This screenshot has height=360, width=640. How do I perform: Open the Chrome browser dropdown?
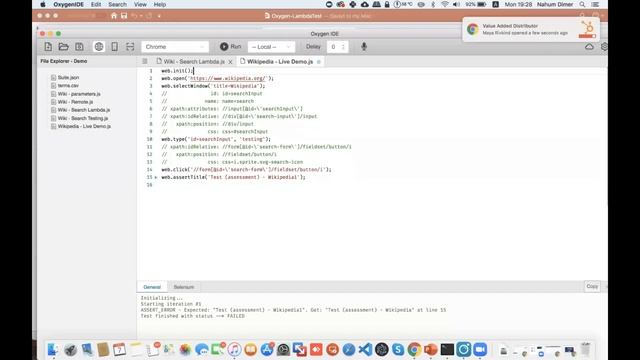pos(175,47)
